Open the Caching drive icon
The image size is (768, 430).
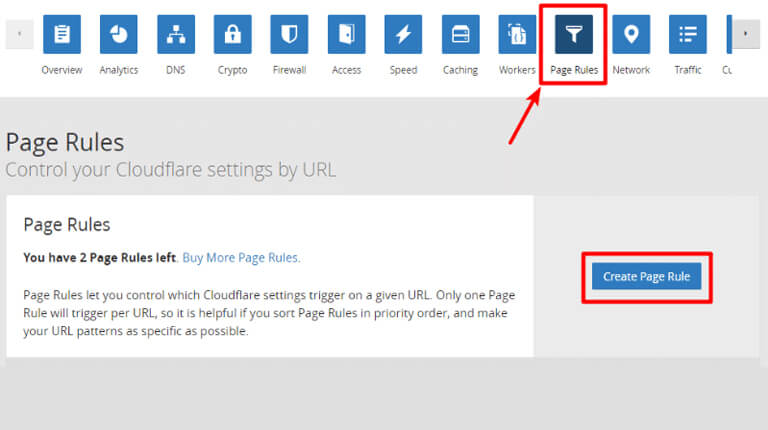460,34
